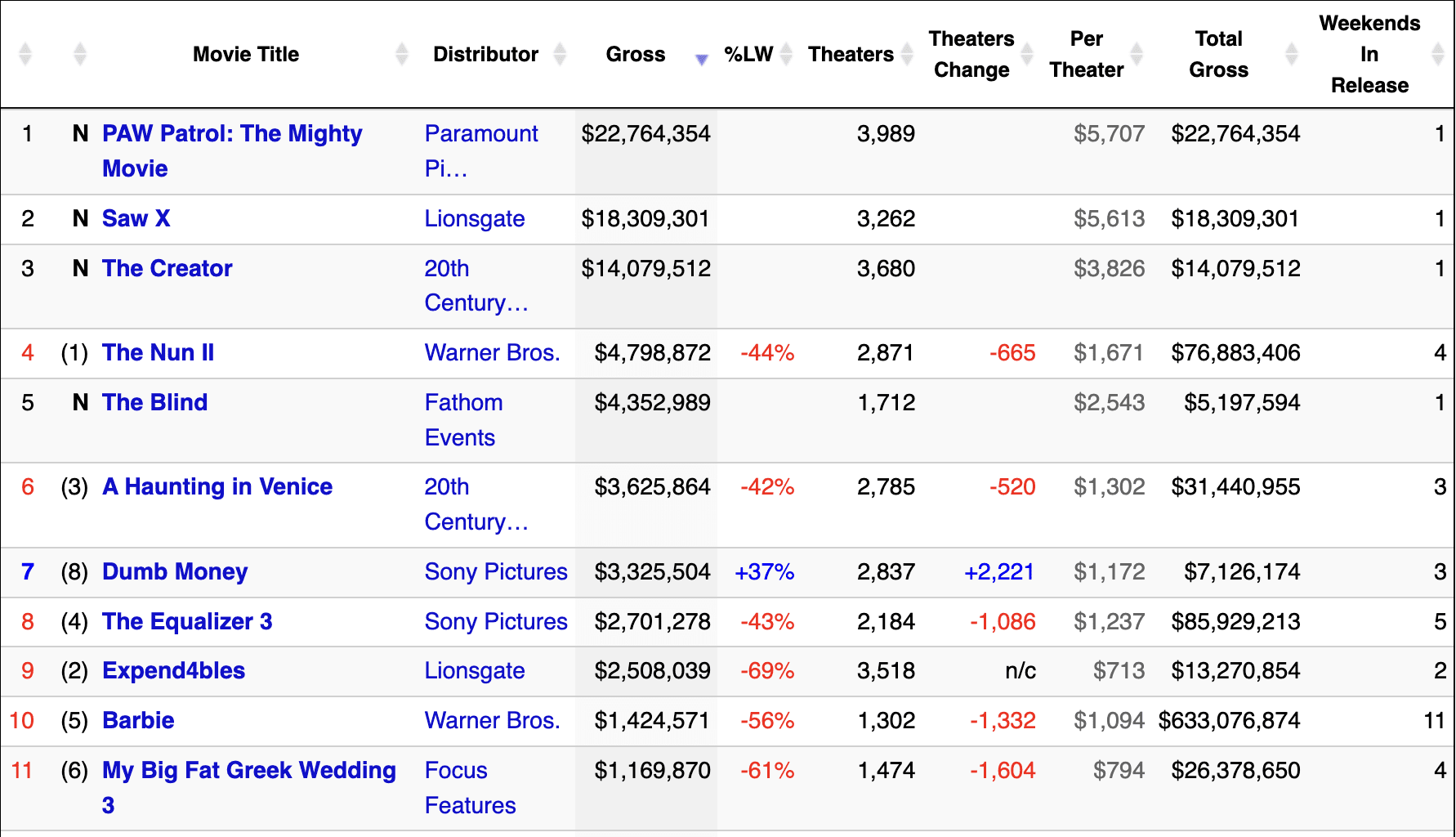Select Barbie total gross $633,076,874
Image resolution: width=1456 pixels, height=837 pixels.
[1229, 720]
